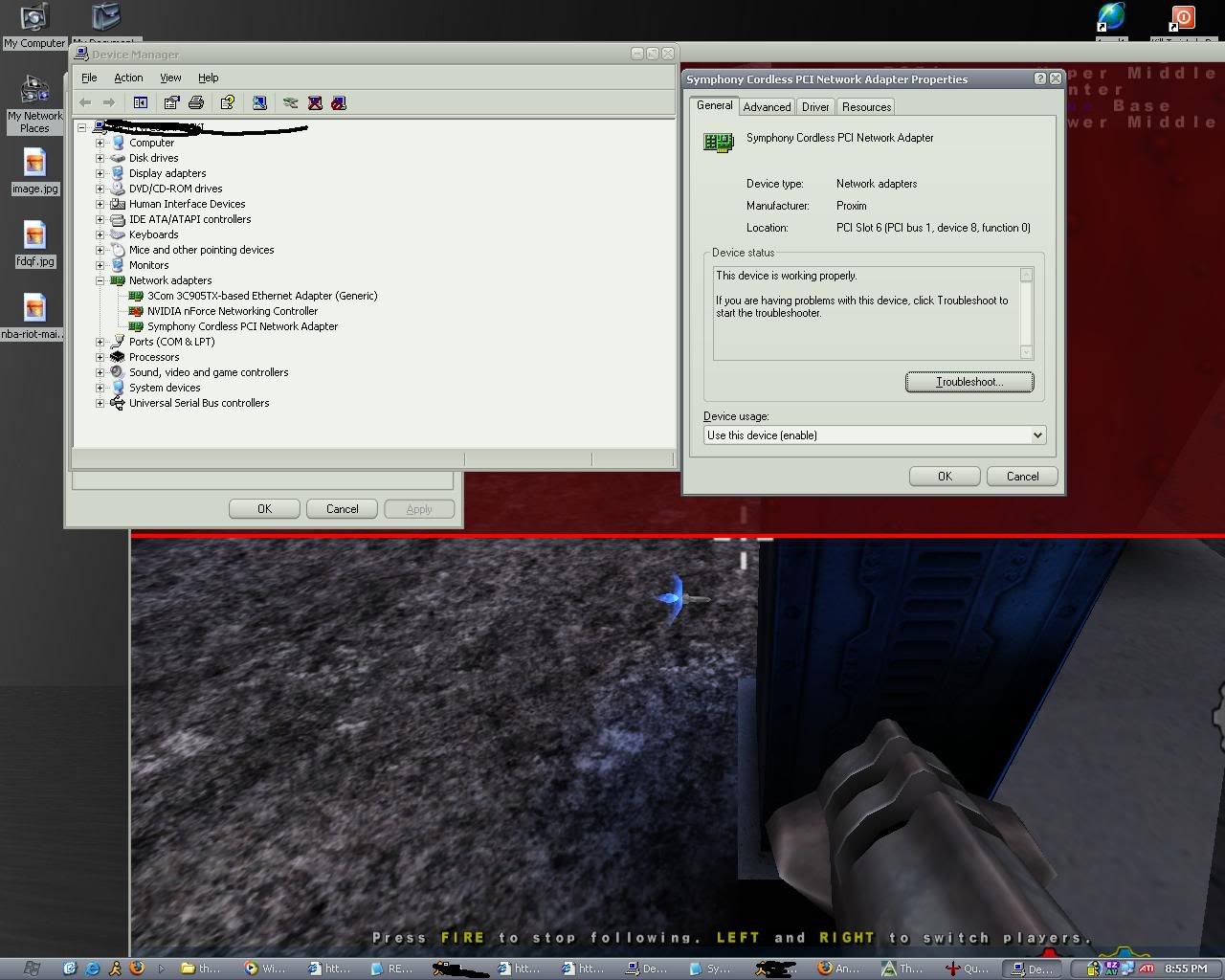Click the Device status box scrollbar
The width and height of the screenshot is (1225, 980).
click(1026, 313)
